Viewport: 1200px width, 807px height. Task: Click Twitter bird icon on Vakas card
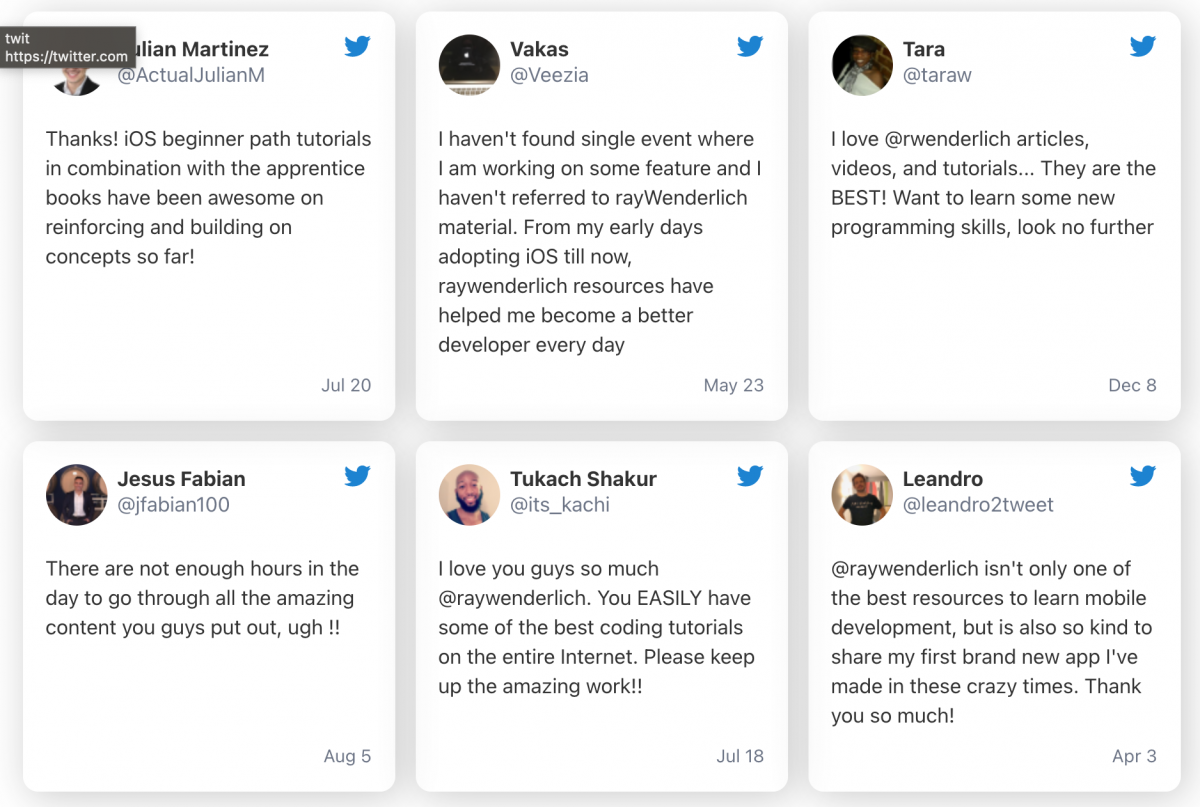pyautogui.click(x=751, y=46)
